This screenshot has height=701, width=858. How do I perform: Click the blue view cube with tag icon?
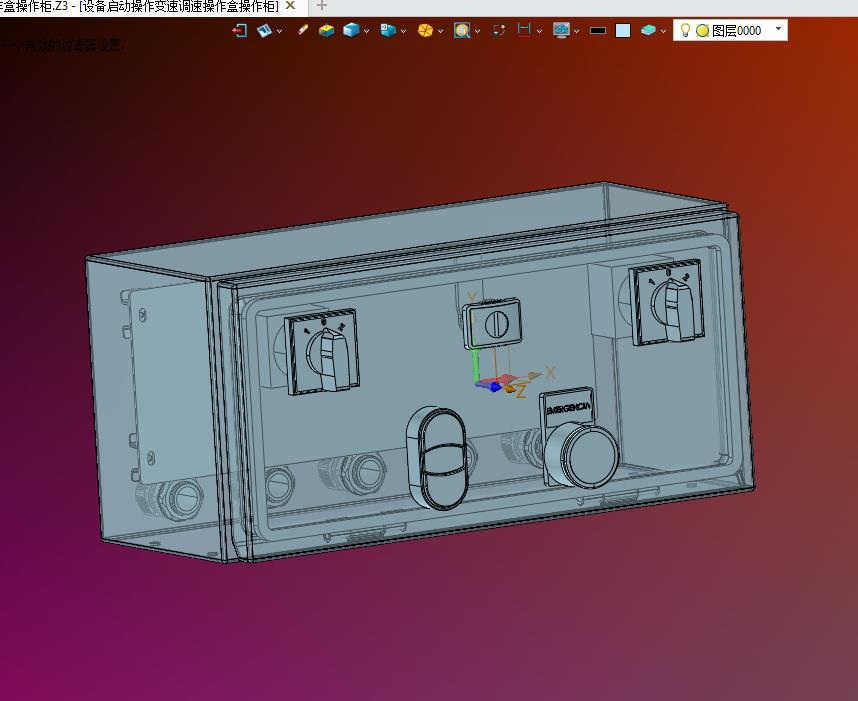tap(388, 30)
